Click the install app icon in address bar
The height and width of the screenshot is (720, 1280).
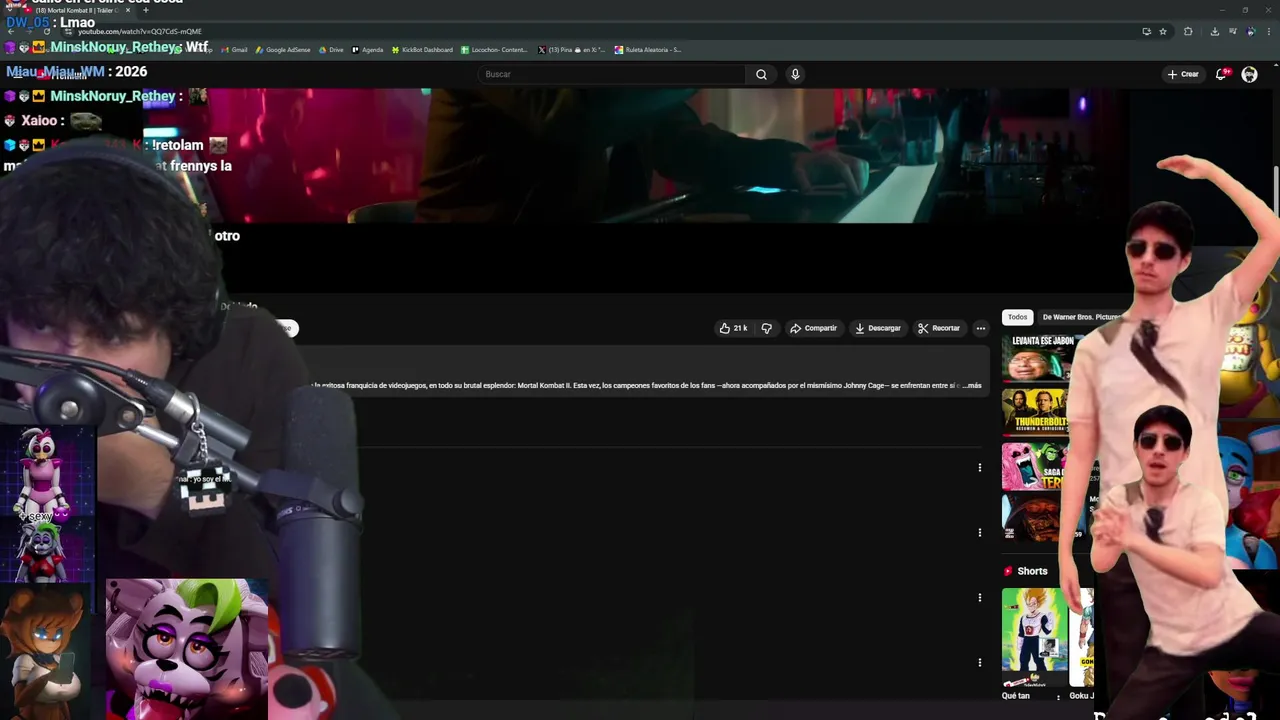pyautogui.click(x=1146, y=31)
